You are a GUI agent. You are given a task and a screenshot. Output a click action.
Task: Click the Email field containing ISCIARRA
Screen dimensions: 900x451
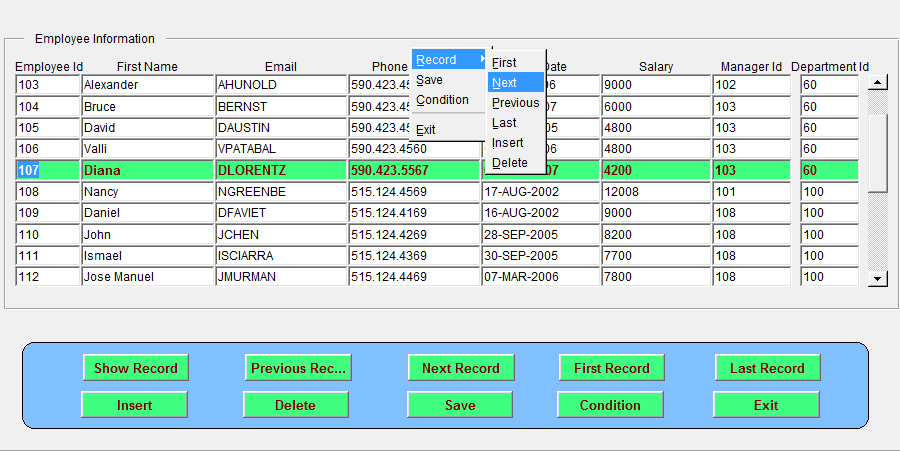281,256
